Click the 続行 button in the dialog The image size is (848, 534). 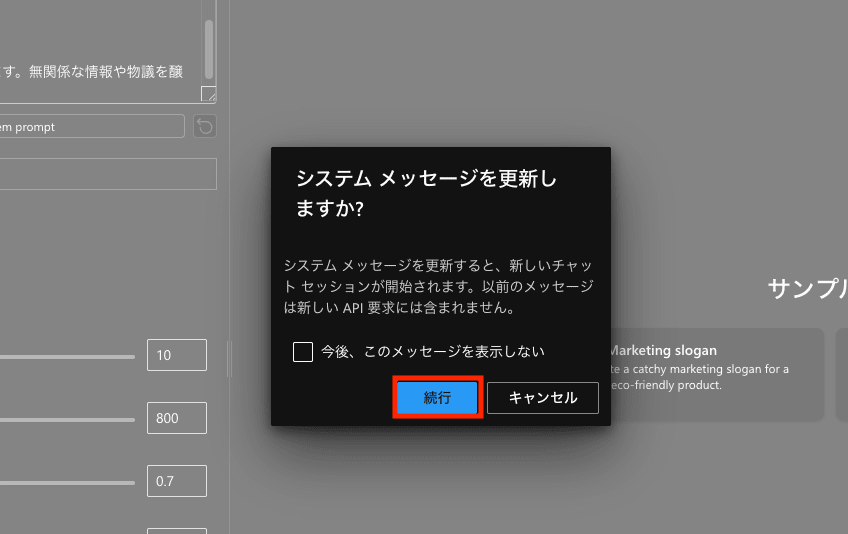438,398
